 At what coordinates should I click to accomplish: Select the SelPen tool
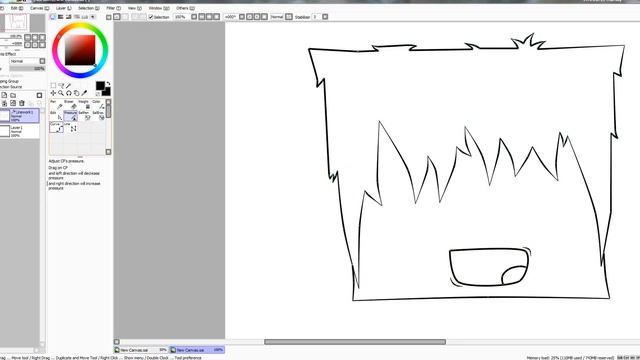click(84, 116)
